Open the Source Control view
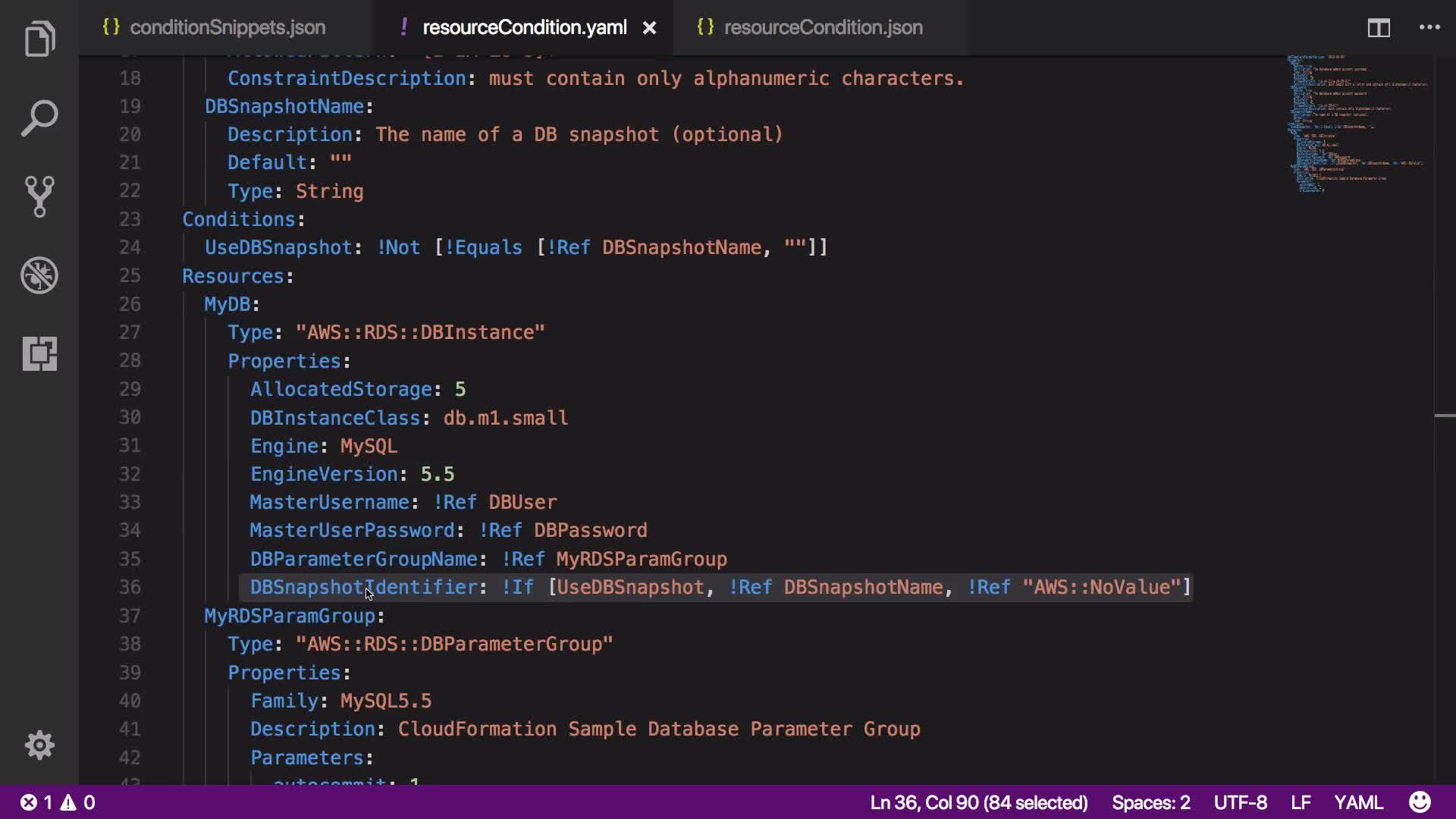 point(39,196)
